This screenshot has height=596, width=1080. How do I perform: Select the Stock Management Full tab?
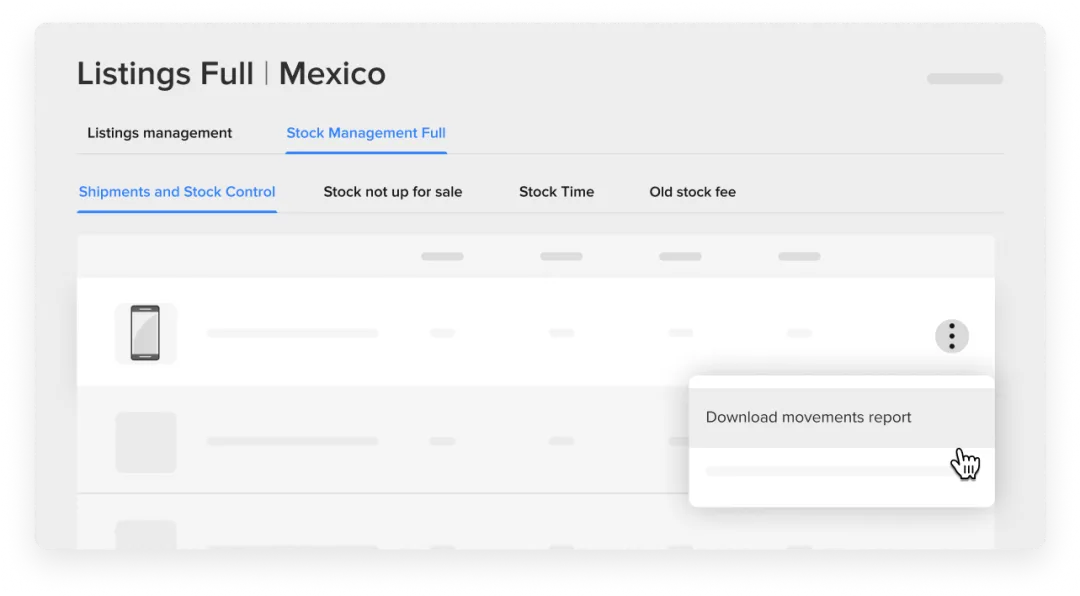tap(366, 133)
